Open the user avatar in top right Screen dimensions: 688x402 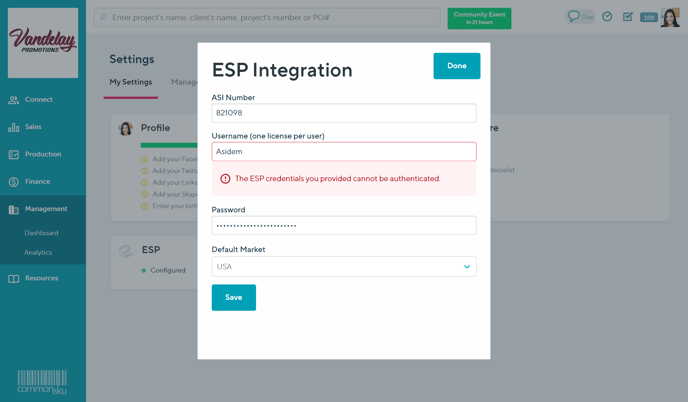pos(670,18)
